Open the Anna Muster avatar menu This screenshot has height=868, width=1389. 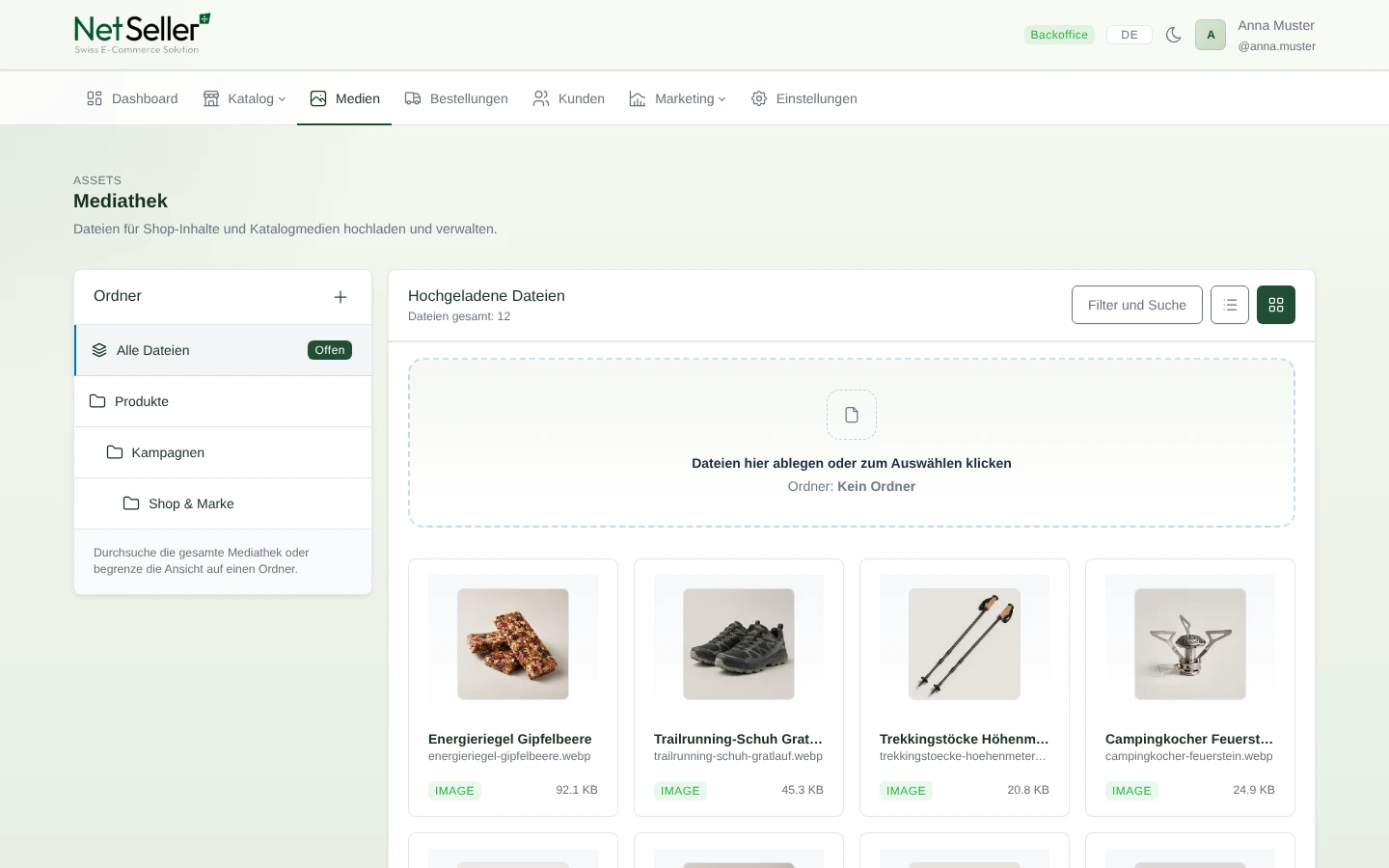1211,35
